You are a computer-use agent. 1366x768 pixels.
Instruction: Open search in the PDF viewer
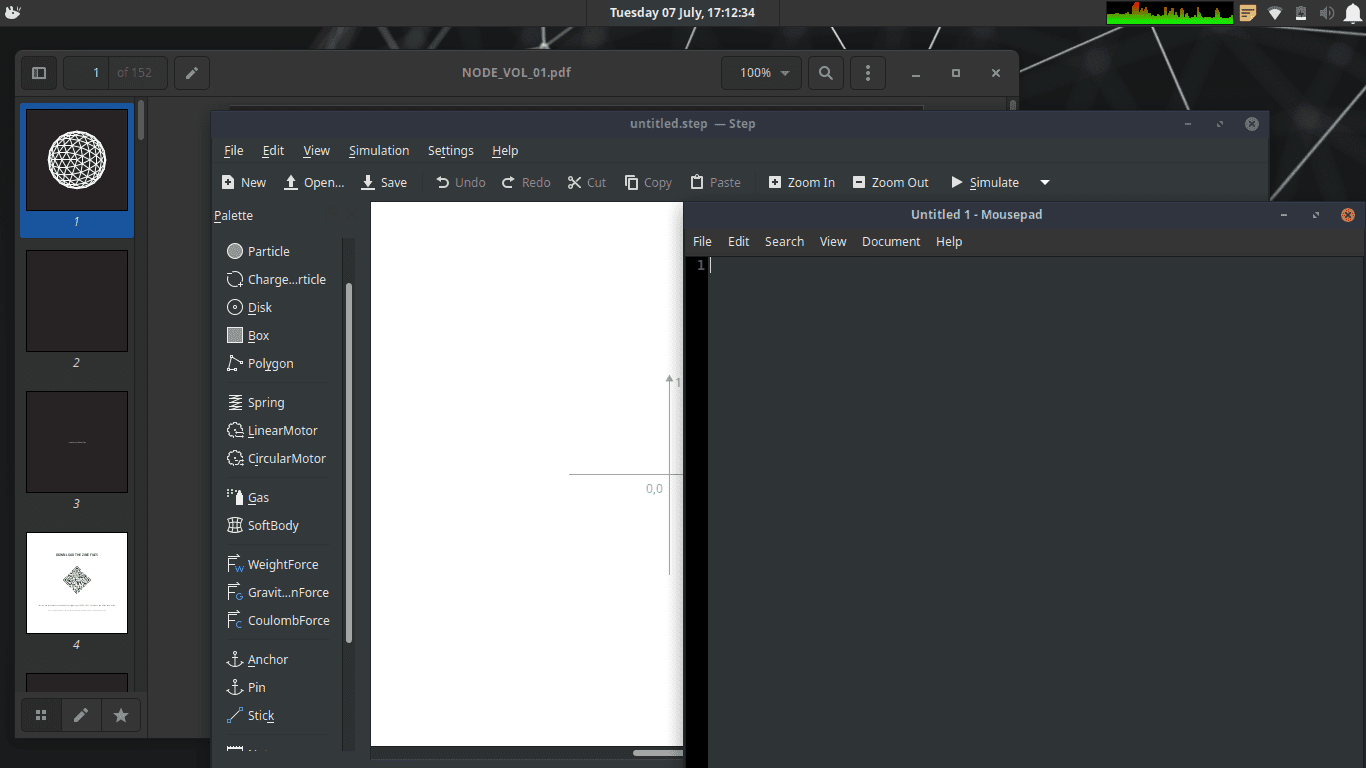pos(826,73)
